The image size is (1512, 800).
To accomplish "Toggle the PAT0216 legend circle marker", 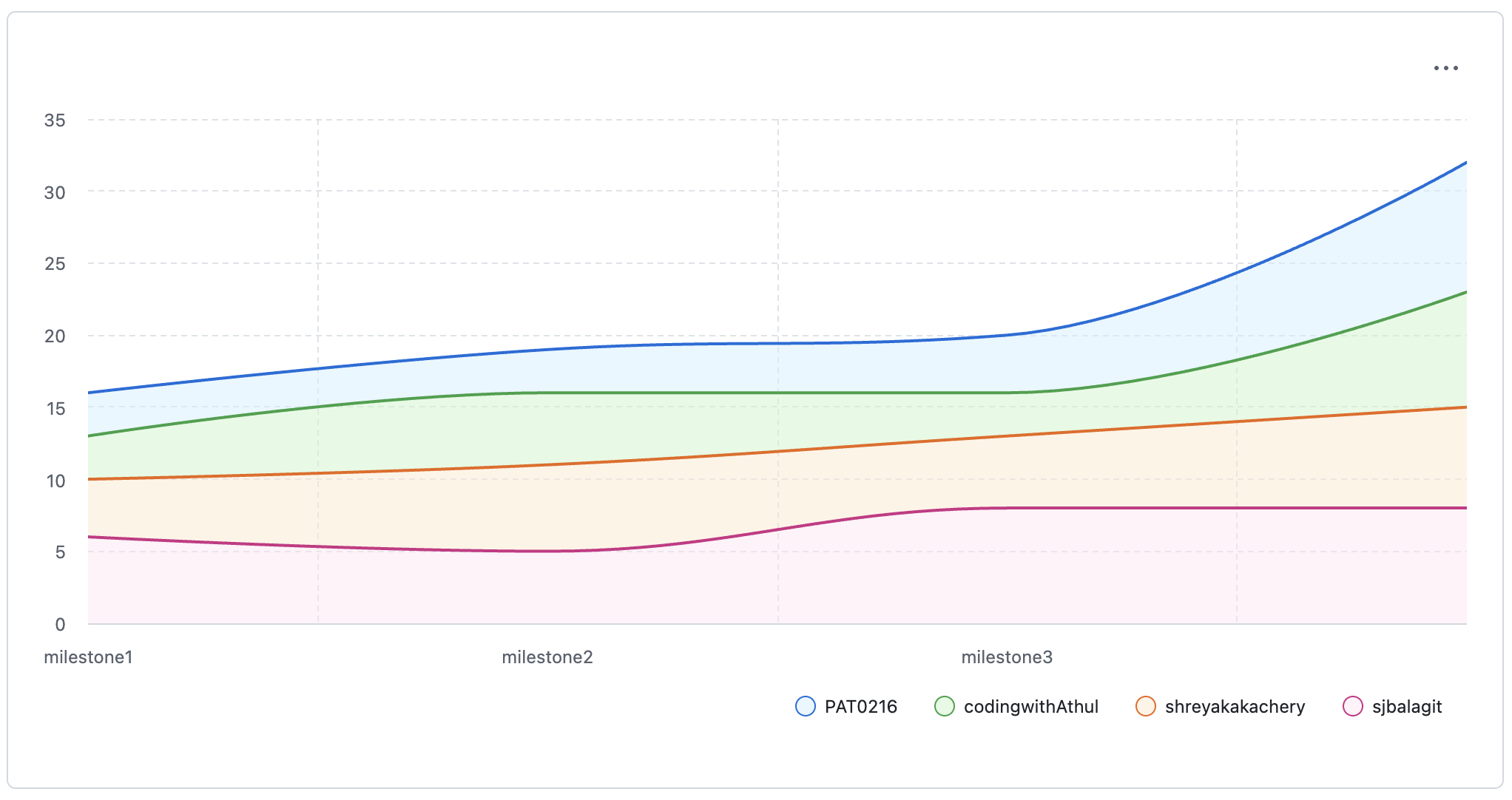I will click(805, 706).
